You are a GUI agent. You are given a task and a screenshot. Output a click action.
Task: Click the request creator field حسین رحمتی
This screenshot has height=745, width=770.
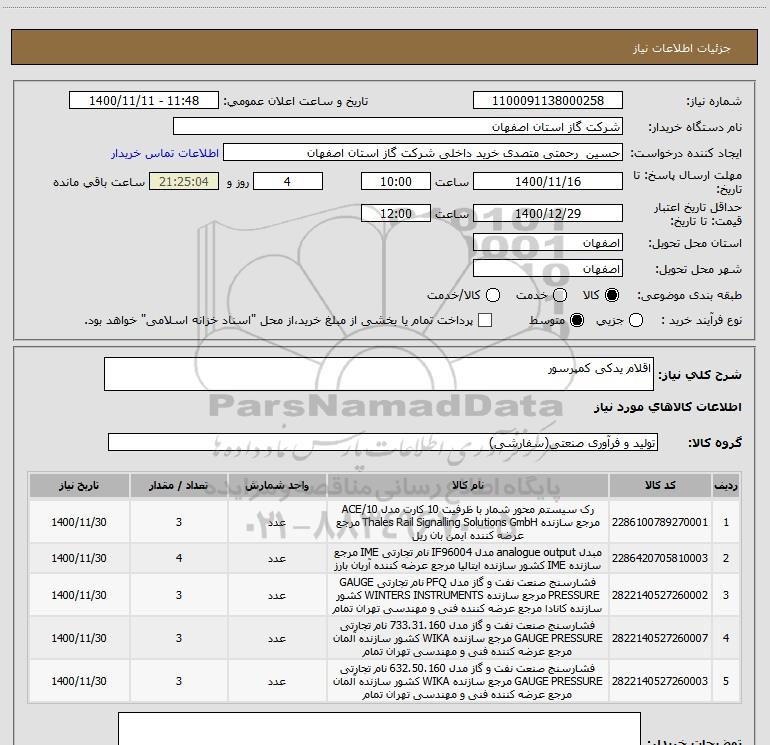(x=423, y=153)
